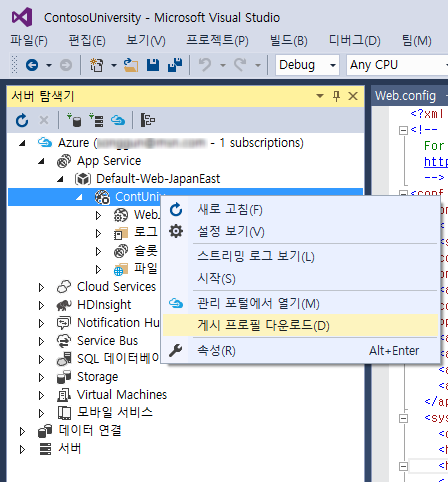Select the Virtual Machines tree item
Screen dimensions: 448x482
[x=122, y=395]
